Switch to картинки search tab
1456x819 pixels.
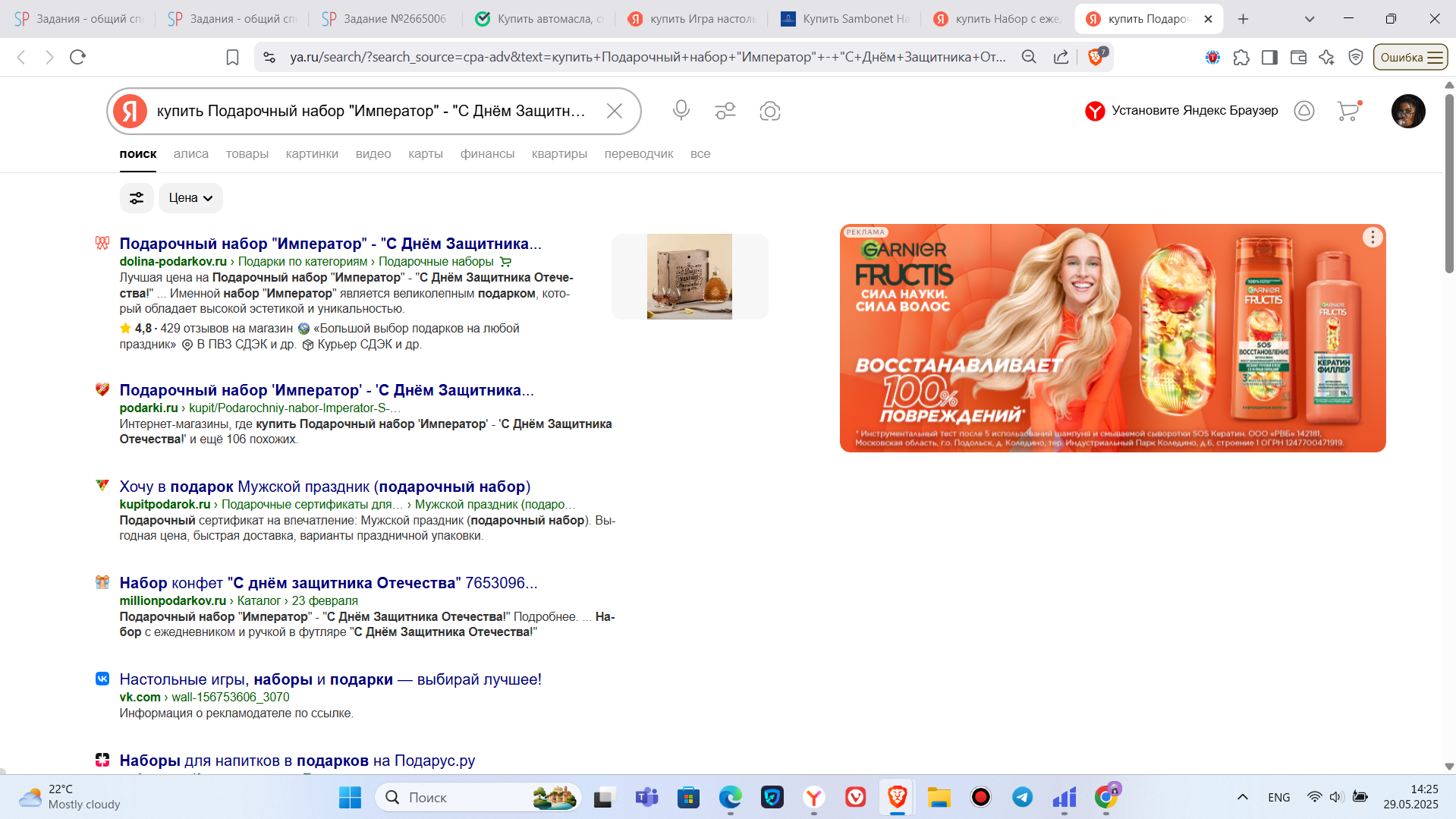312,153
